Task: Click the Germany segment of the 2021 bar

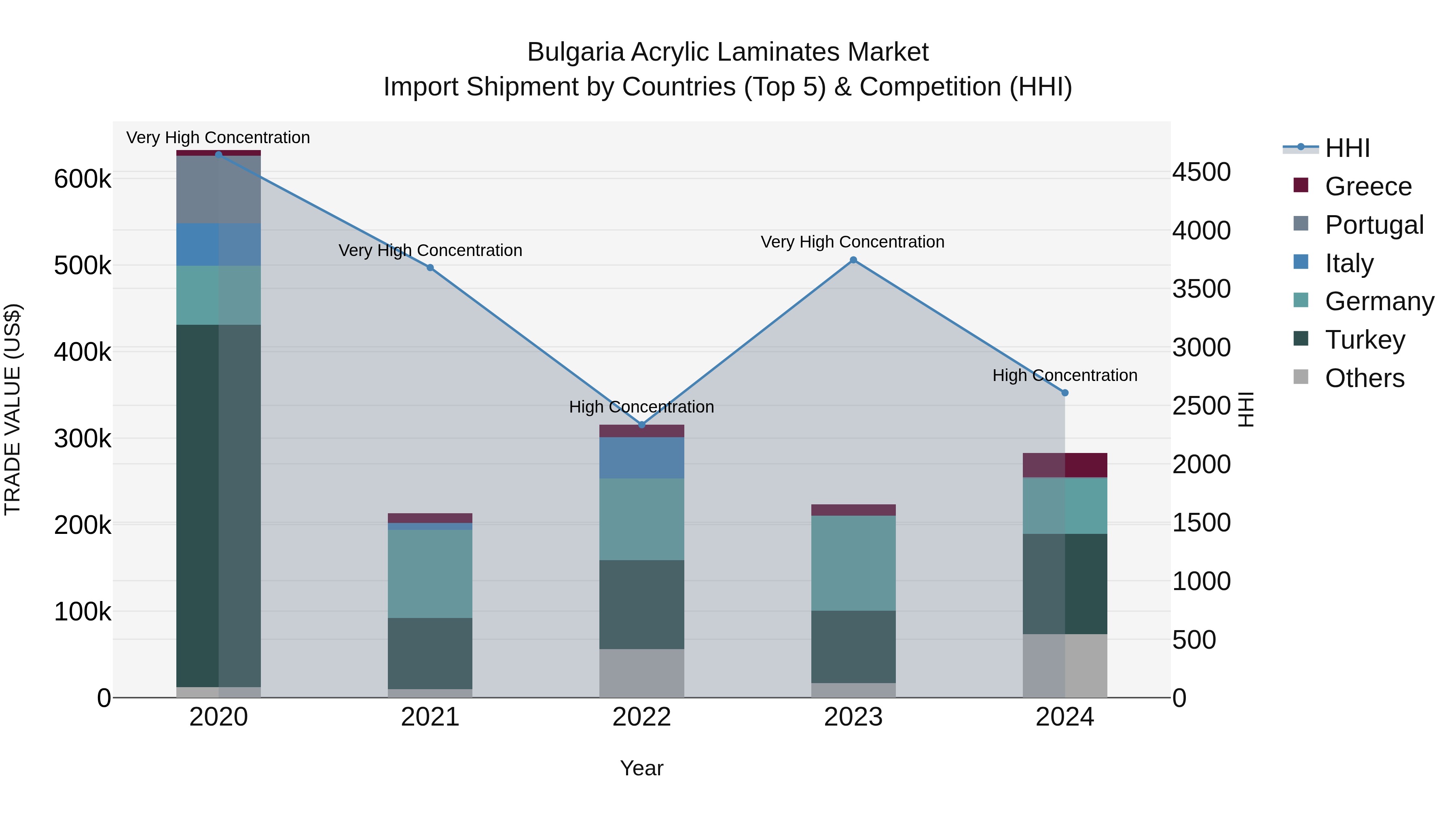Action: 430,574
